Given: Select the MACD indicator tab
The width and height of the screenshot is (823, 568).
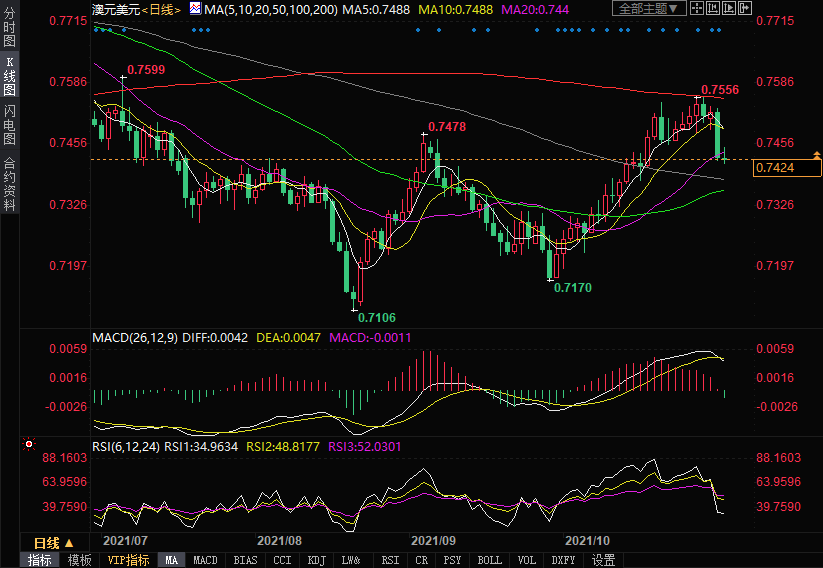Looking at the screenshot, I should tap(205, 560).
